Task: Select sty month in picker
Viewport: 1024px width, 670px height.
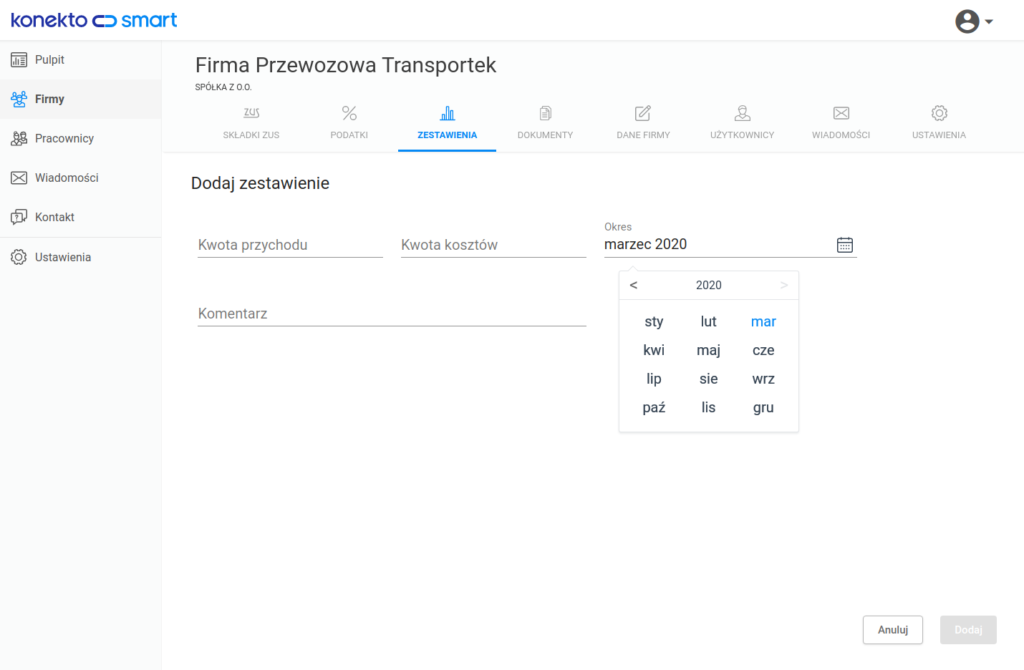Action: (654, 321)
